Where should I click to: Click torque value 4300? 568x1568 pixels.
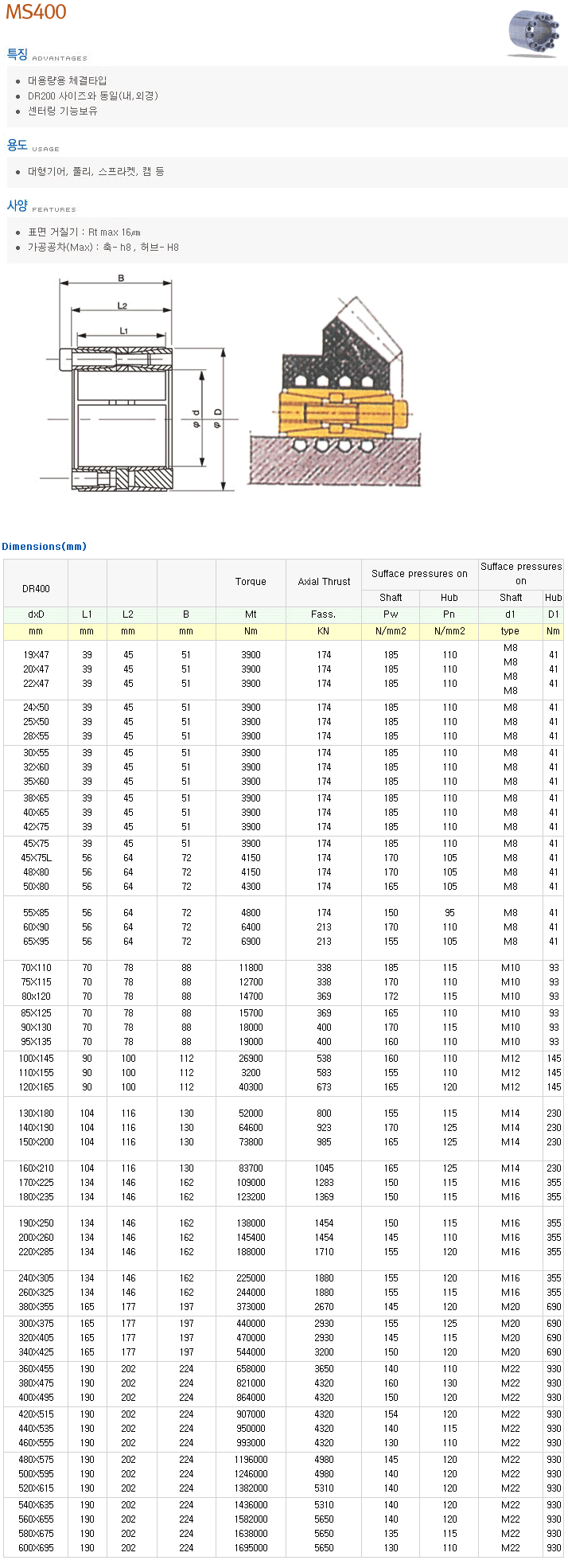click(251, 887)
